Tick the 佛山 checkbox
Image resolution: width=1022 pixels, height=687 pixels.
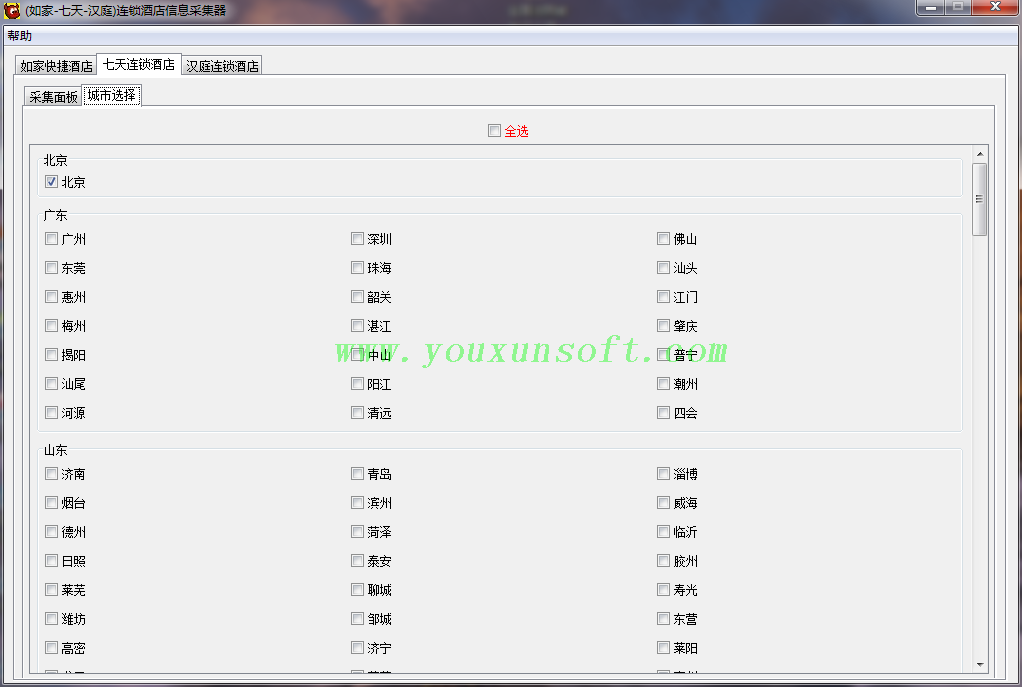click(x=664, y=239)
